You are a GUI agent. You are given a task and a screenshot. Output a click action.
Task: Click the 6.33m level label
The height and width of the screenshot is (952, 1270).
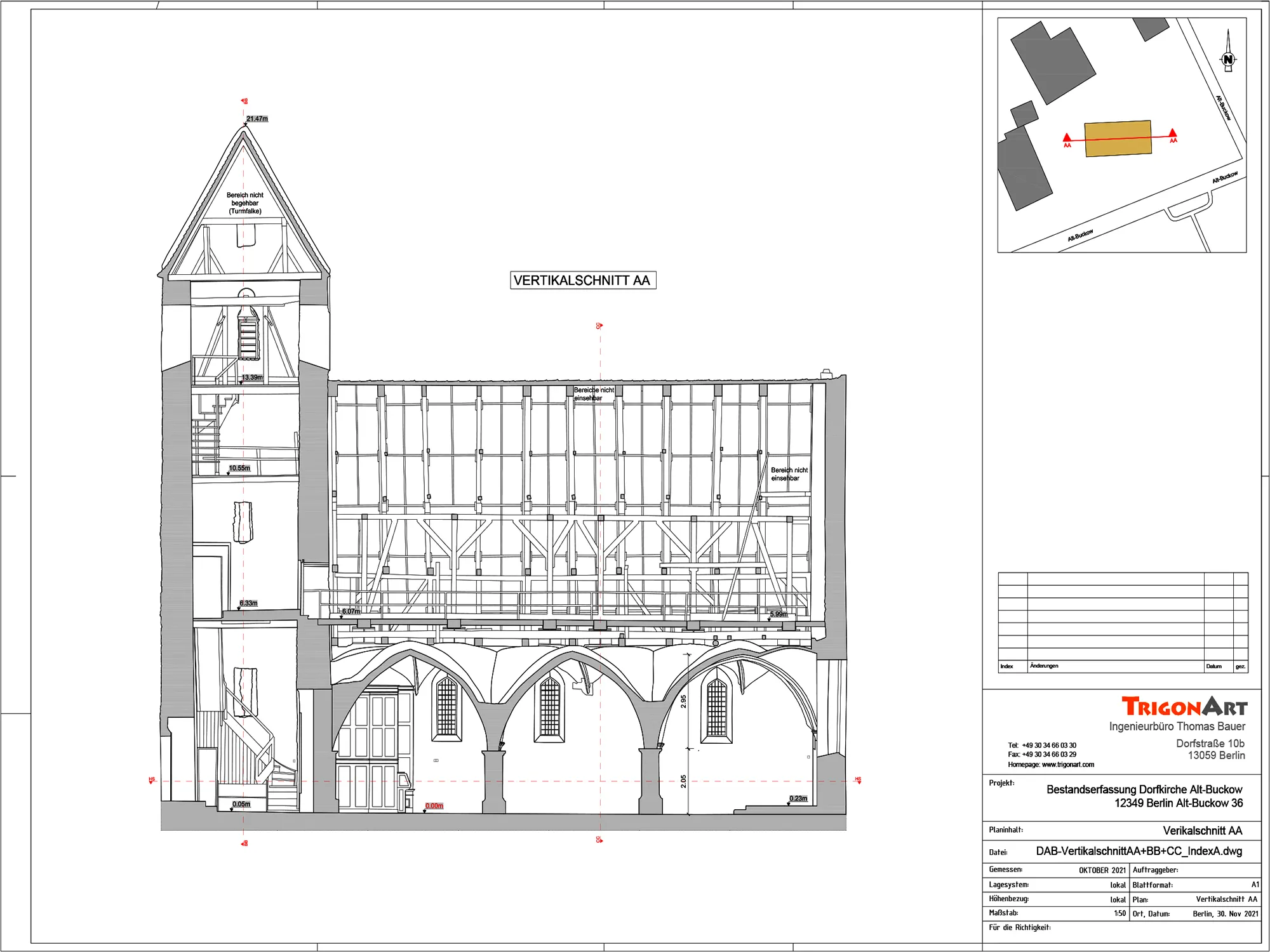point(248,604)
